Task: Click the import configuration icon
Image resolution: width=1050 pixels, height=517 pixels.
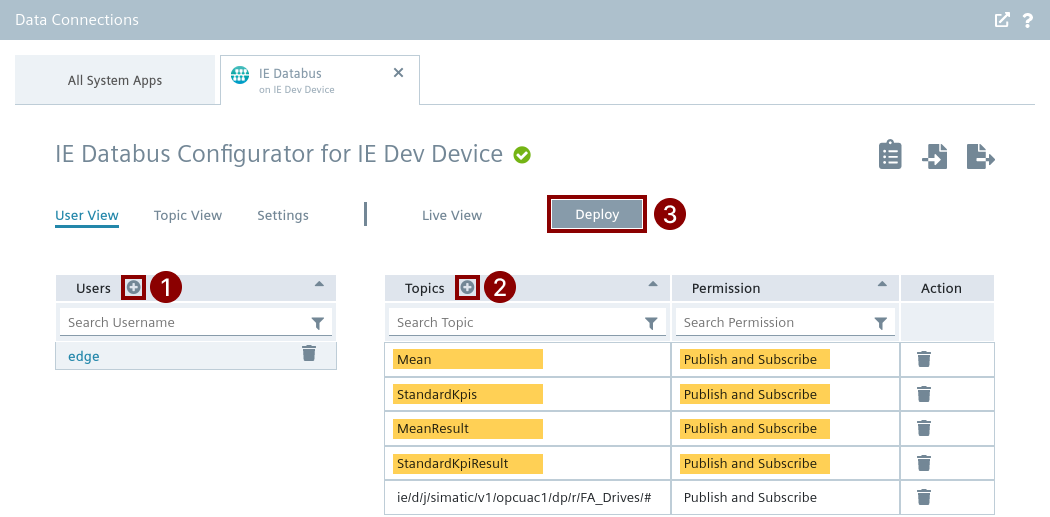Action: pyautogui.click(x=935, y=156)
